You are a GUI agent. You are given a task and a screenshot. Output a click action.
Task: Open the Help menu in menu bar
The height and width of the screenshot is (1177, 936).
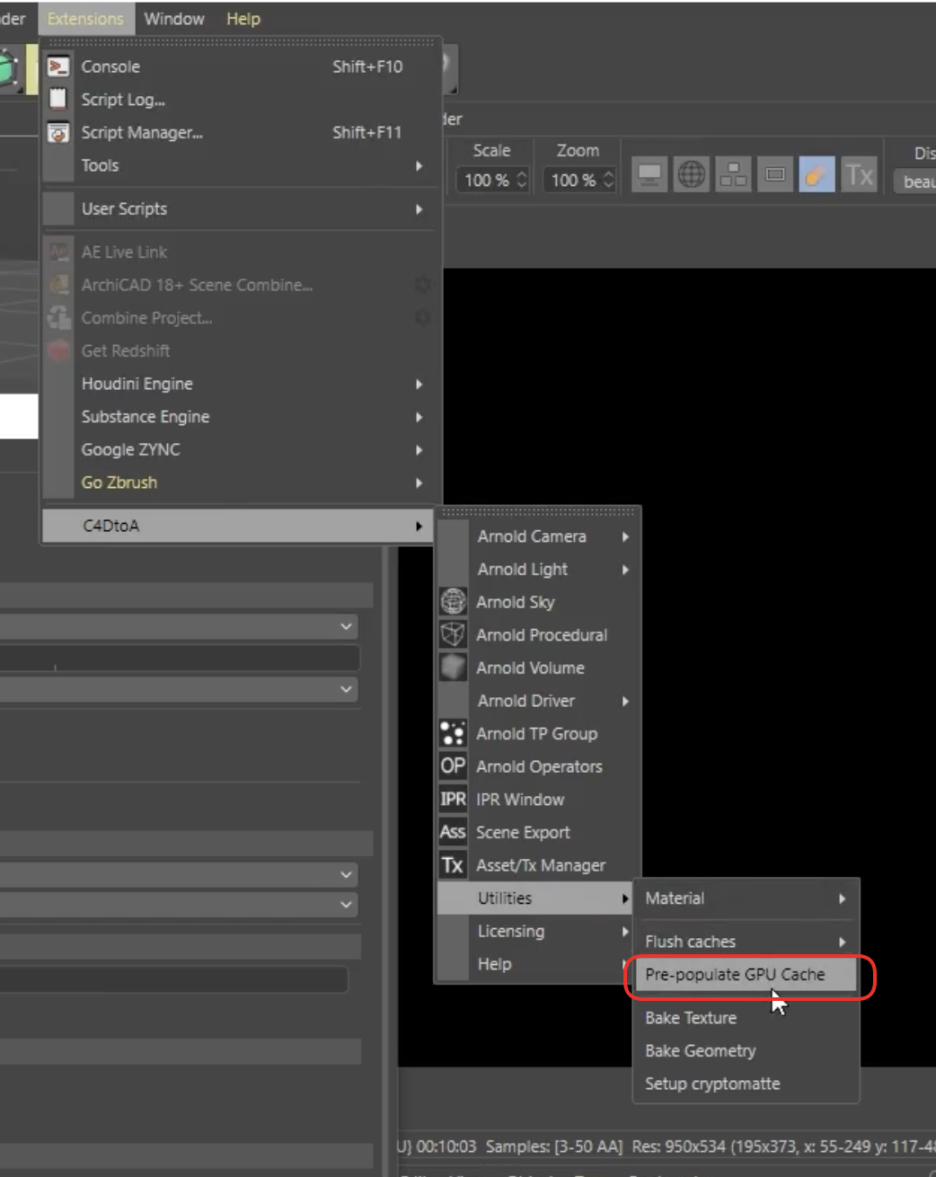pos(243,19)
